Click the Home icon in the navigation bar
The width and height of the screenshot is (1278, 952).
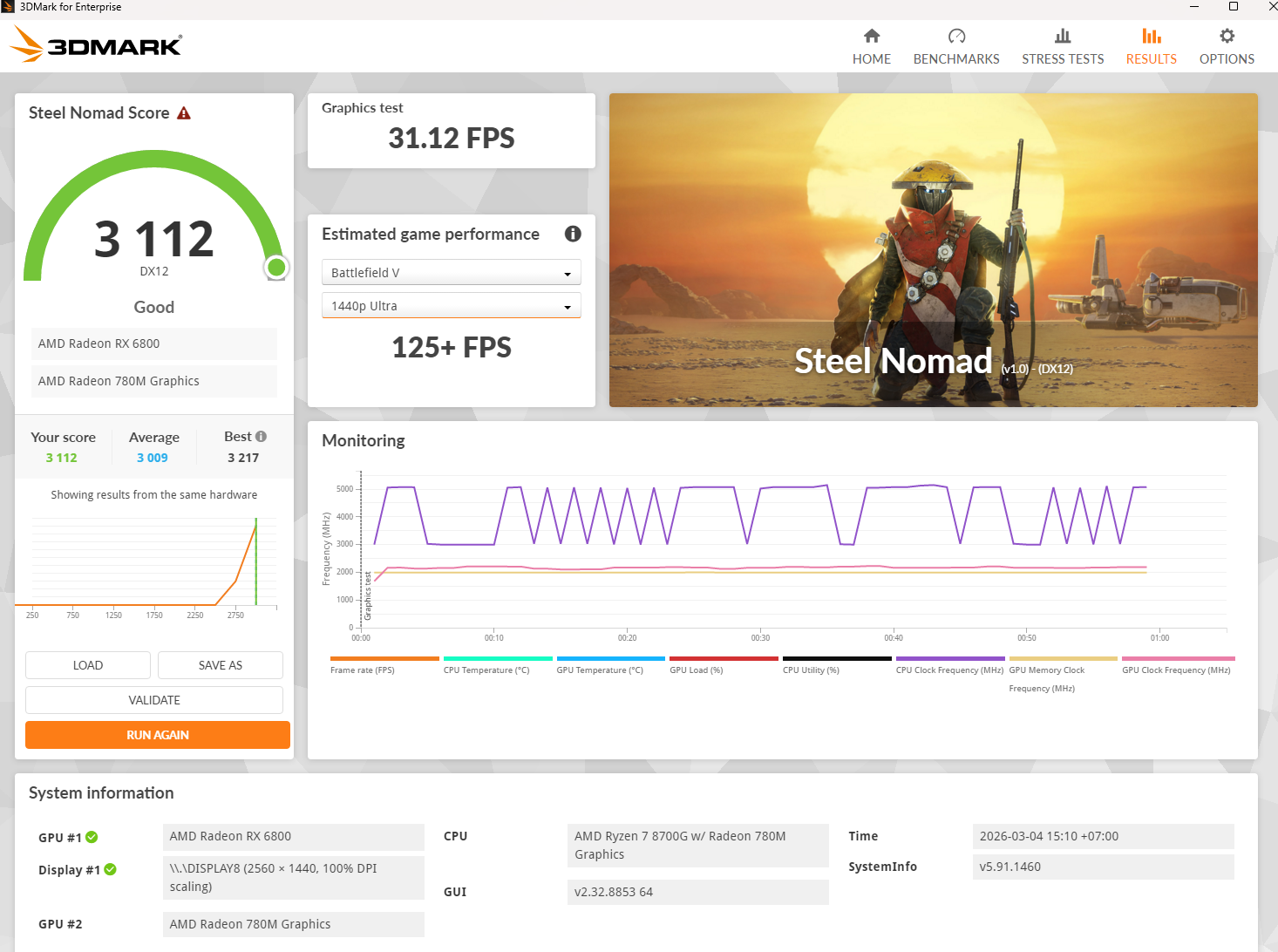click(871, 37)
